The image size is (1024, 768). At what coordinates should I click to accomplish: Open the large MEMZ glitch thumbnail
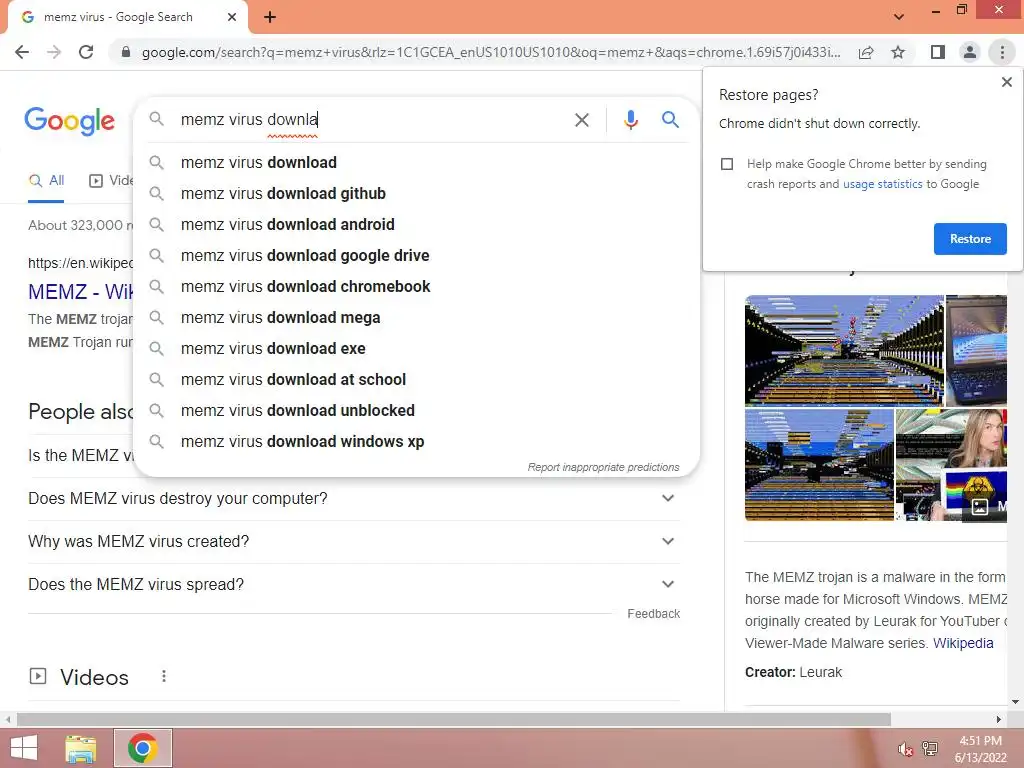pyautogui.click(x=844, y=351)
